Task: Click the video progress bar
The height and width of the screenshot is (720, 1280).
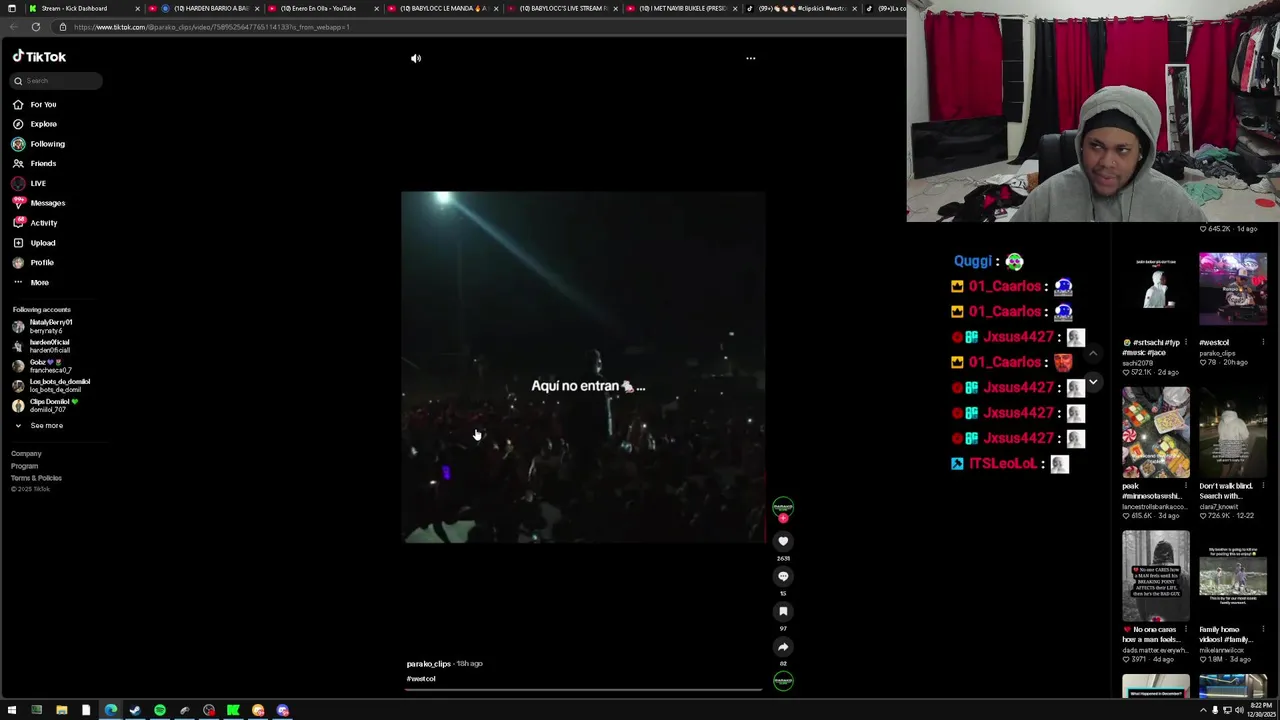Action: click(584, 689)
